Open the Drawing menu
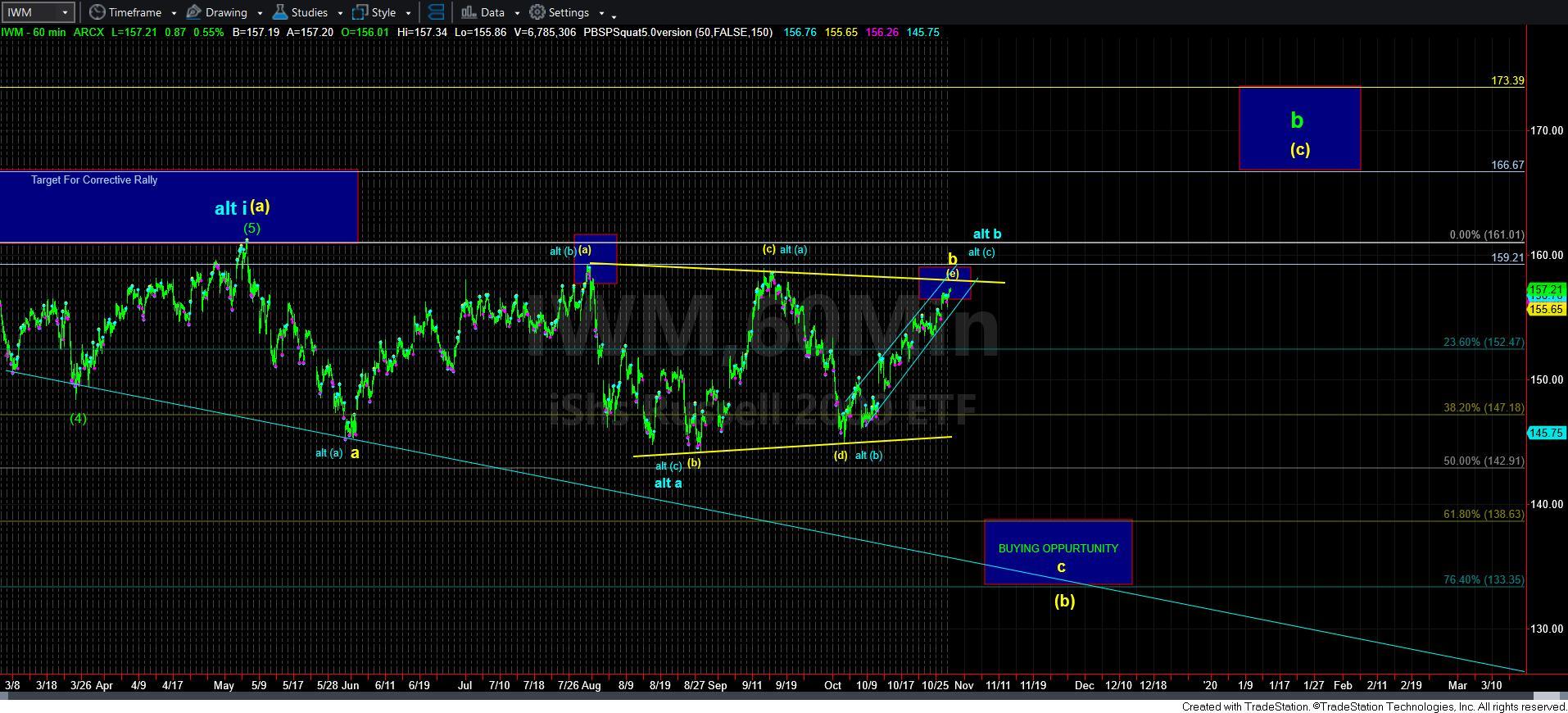This screenshot has width=1568, height=713. [225, 12]
